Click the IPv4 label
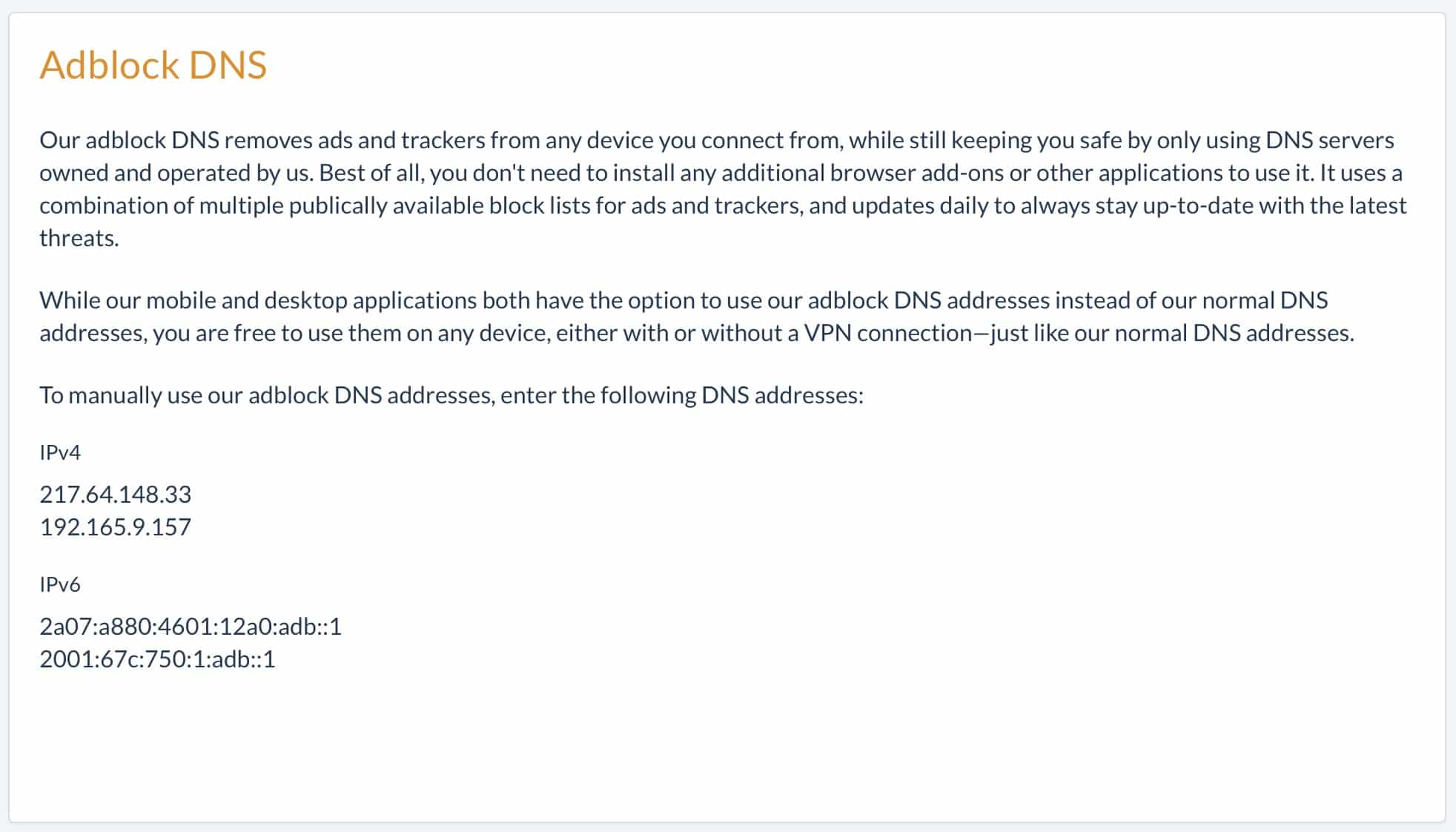Image resolution: width=1456 pixels, height=832 pixels. tap(60, 452)
